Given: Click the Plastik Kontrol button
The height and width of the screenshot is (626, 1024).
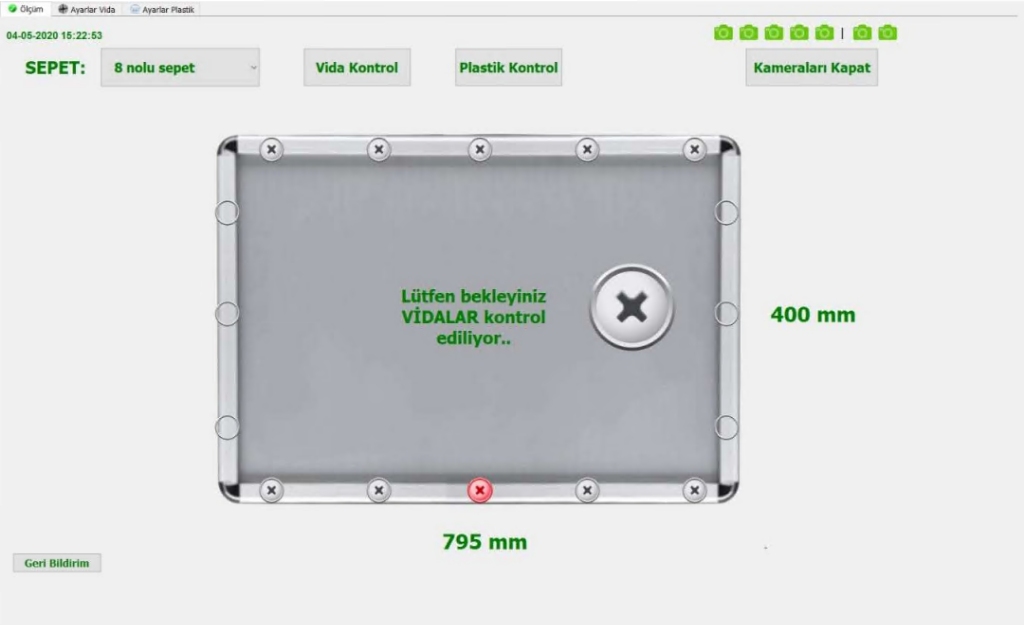Looking at the screenshot, I should (509, 67).
